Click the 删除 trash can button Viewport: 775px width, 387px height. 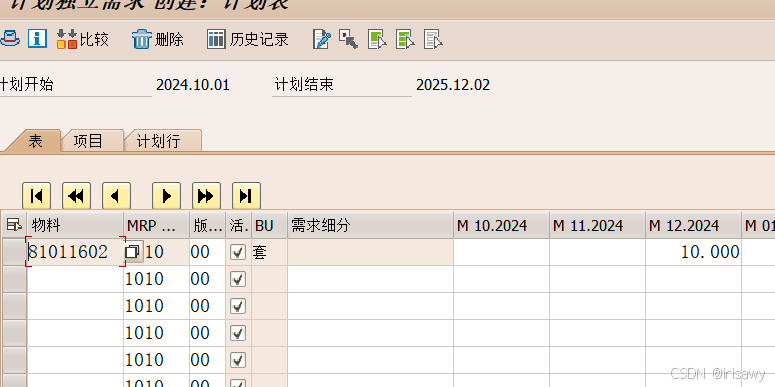(x=158, y=39)
